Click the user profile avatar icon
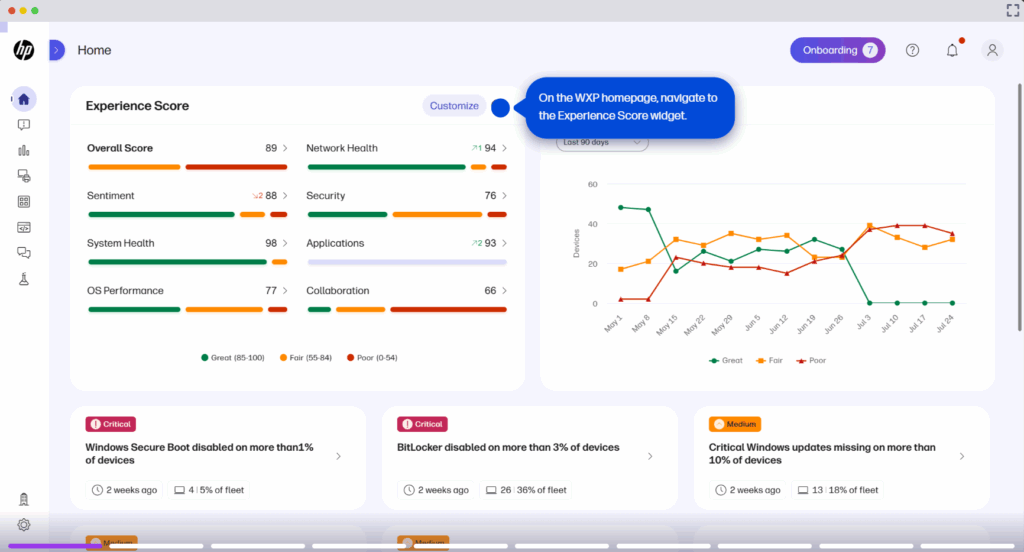The width and height of the screenshot is (1024, 552). (992, 50)
